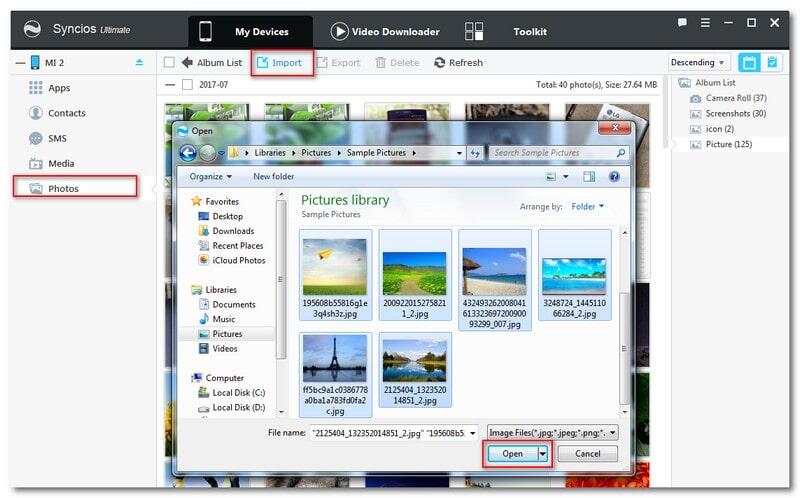Open the Apps section in sidebar
This screenshot has width=800, height=498.
click(x=59, y=88)
